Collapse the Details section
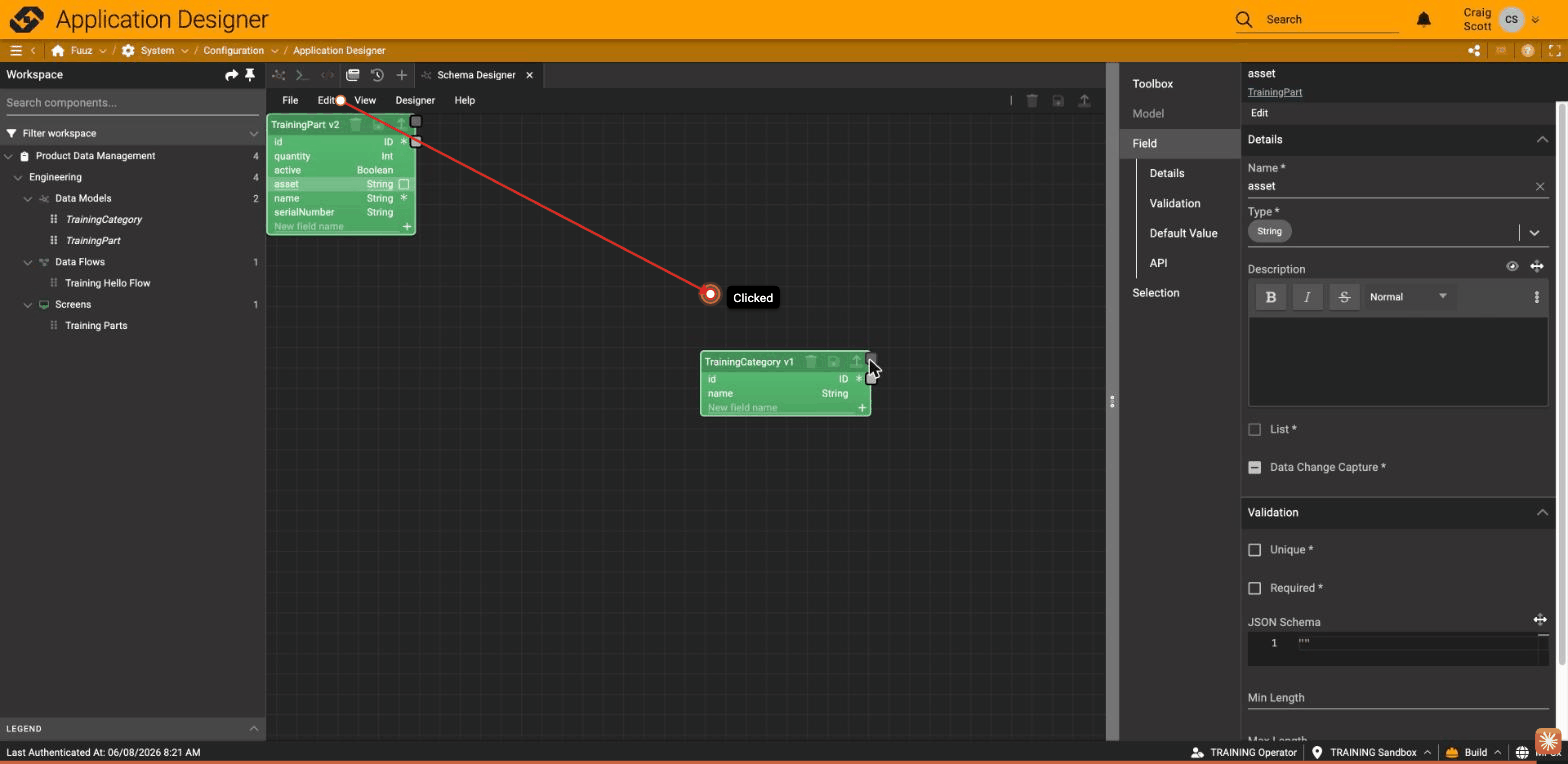The height and width of the screenshot is (764, 1568). tap(1542, 140)
